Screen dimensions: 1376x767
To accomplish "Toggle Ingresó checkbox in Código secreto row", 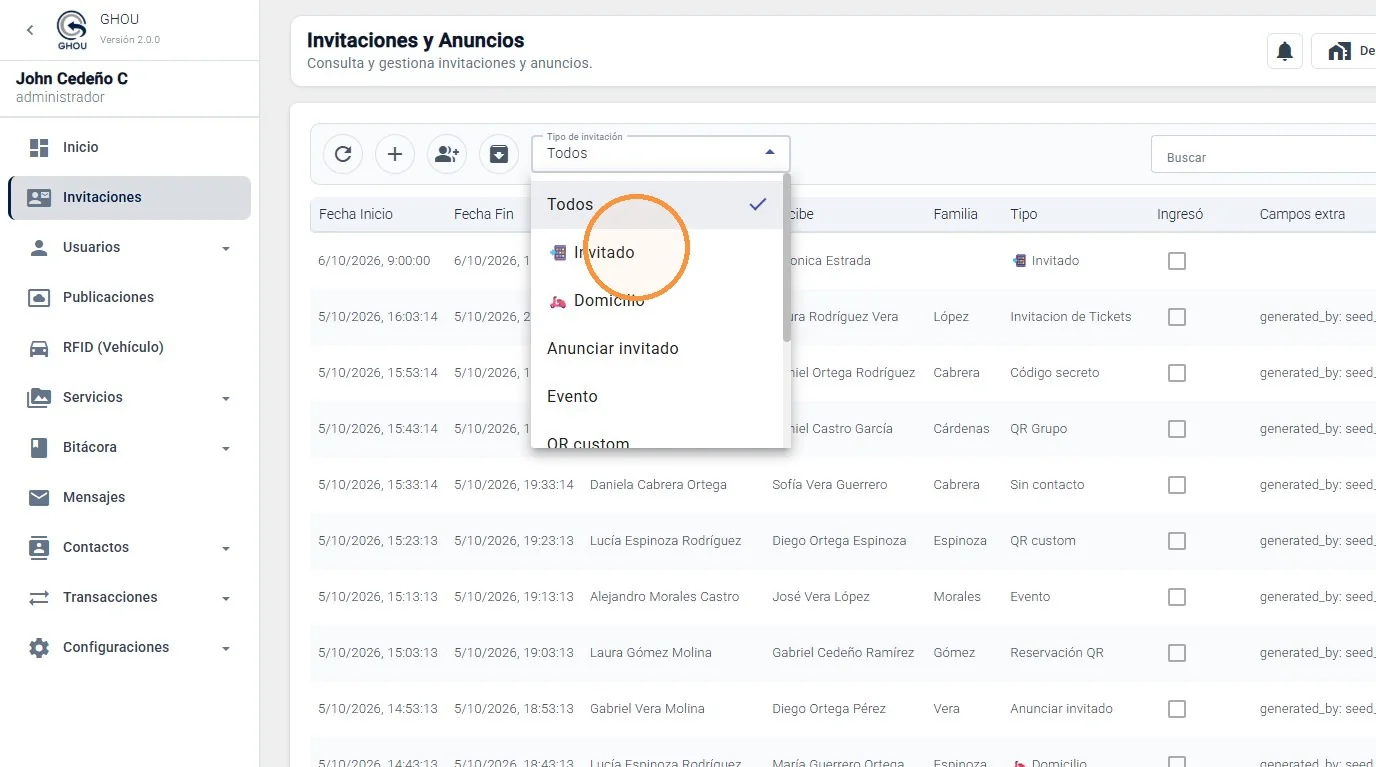I will click(1177, 373).
